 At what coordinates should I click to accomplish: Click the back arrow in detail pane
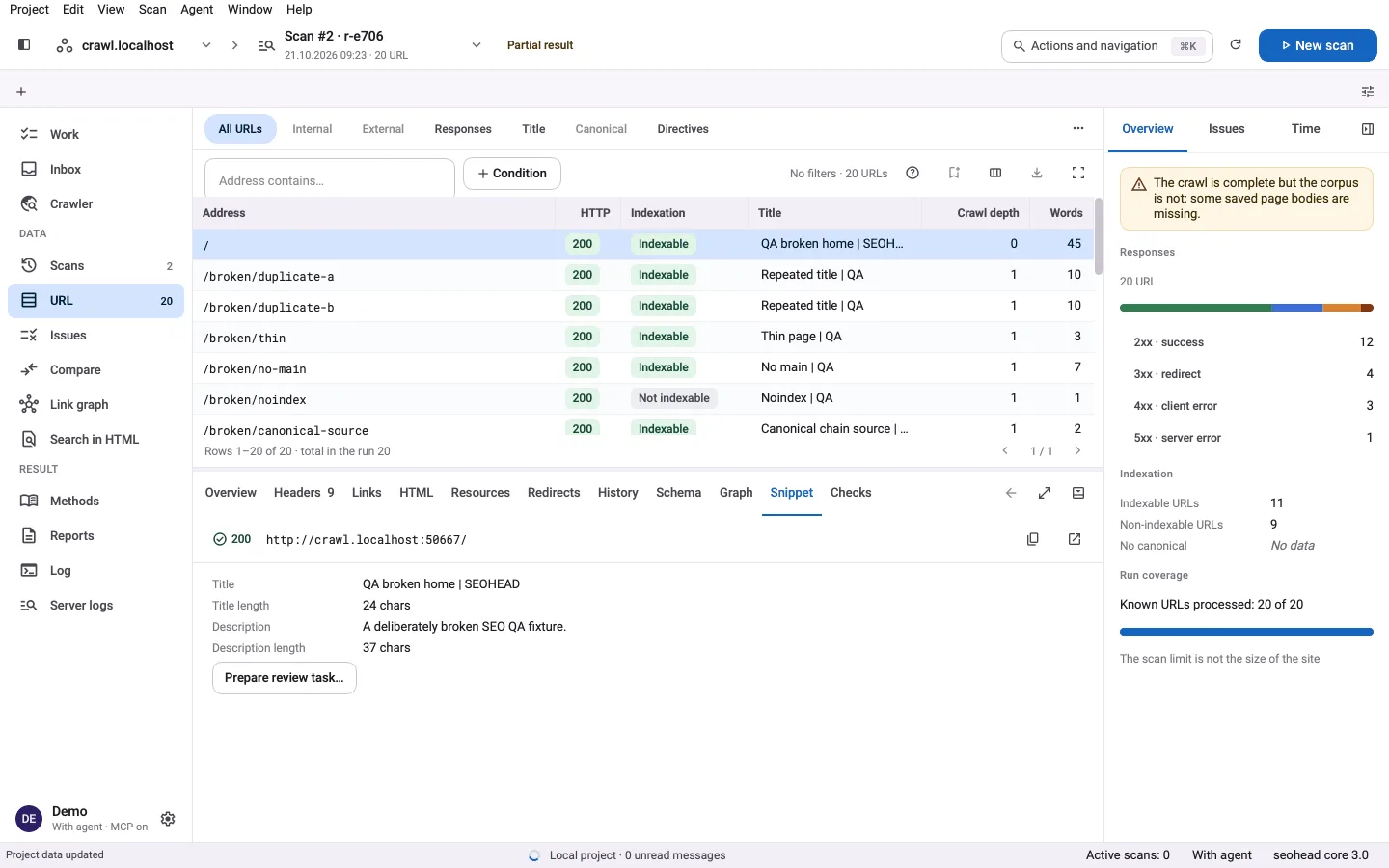[1011, 493]
